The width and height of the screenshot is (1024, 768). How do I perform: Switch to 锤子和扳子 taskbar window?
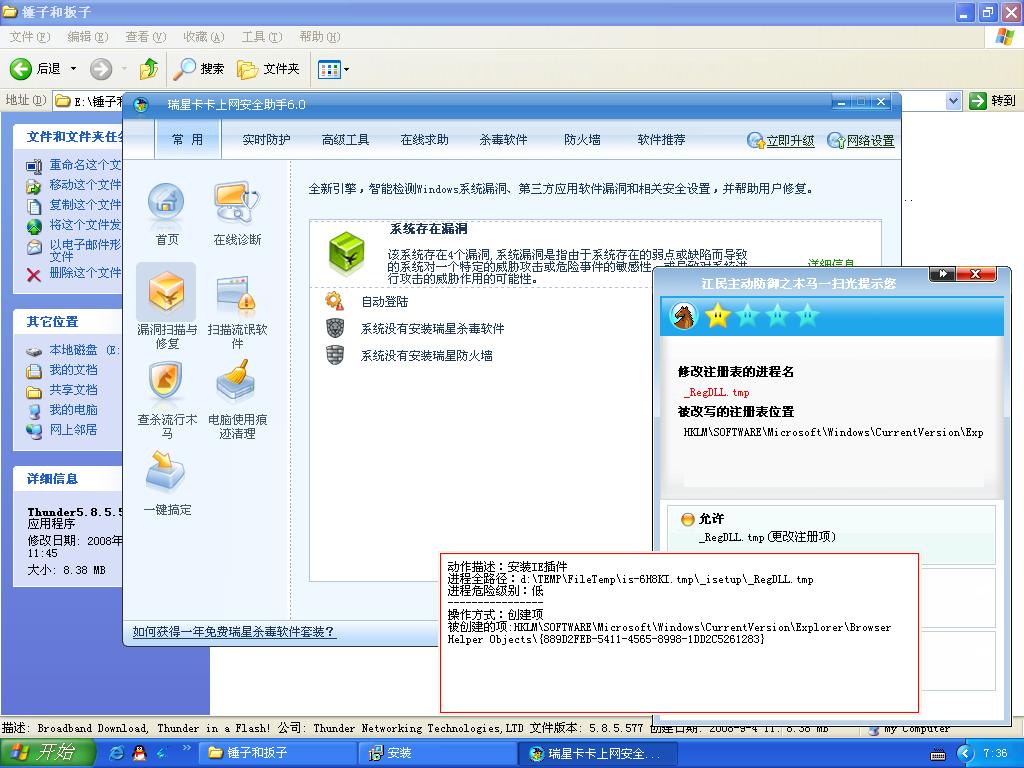point(279,753)
